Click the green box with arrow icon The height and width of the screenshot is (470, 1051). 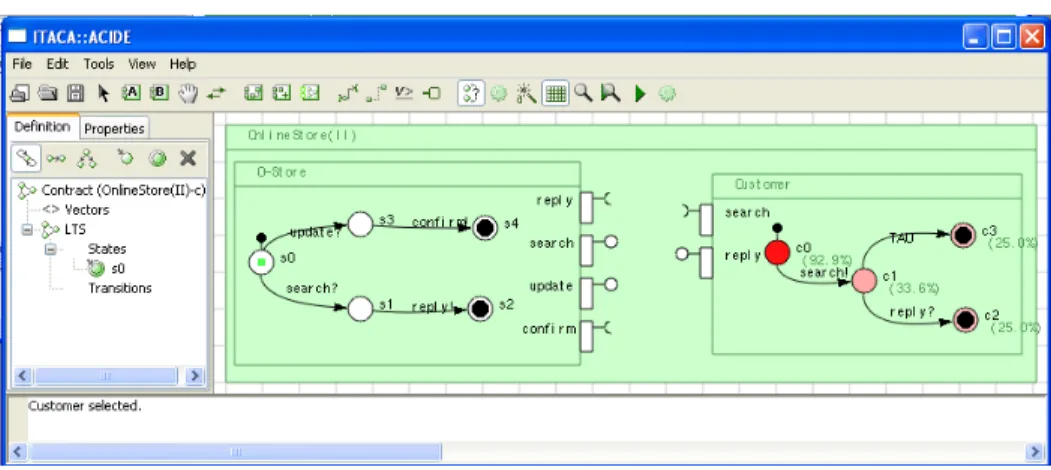[310, 93]
